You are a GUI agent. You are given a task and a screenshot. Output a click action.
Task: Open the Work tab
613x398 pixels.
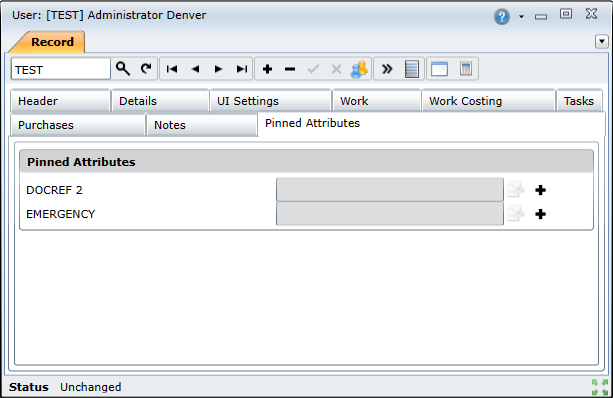click(376, 101)
